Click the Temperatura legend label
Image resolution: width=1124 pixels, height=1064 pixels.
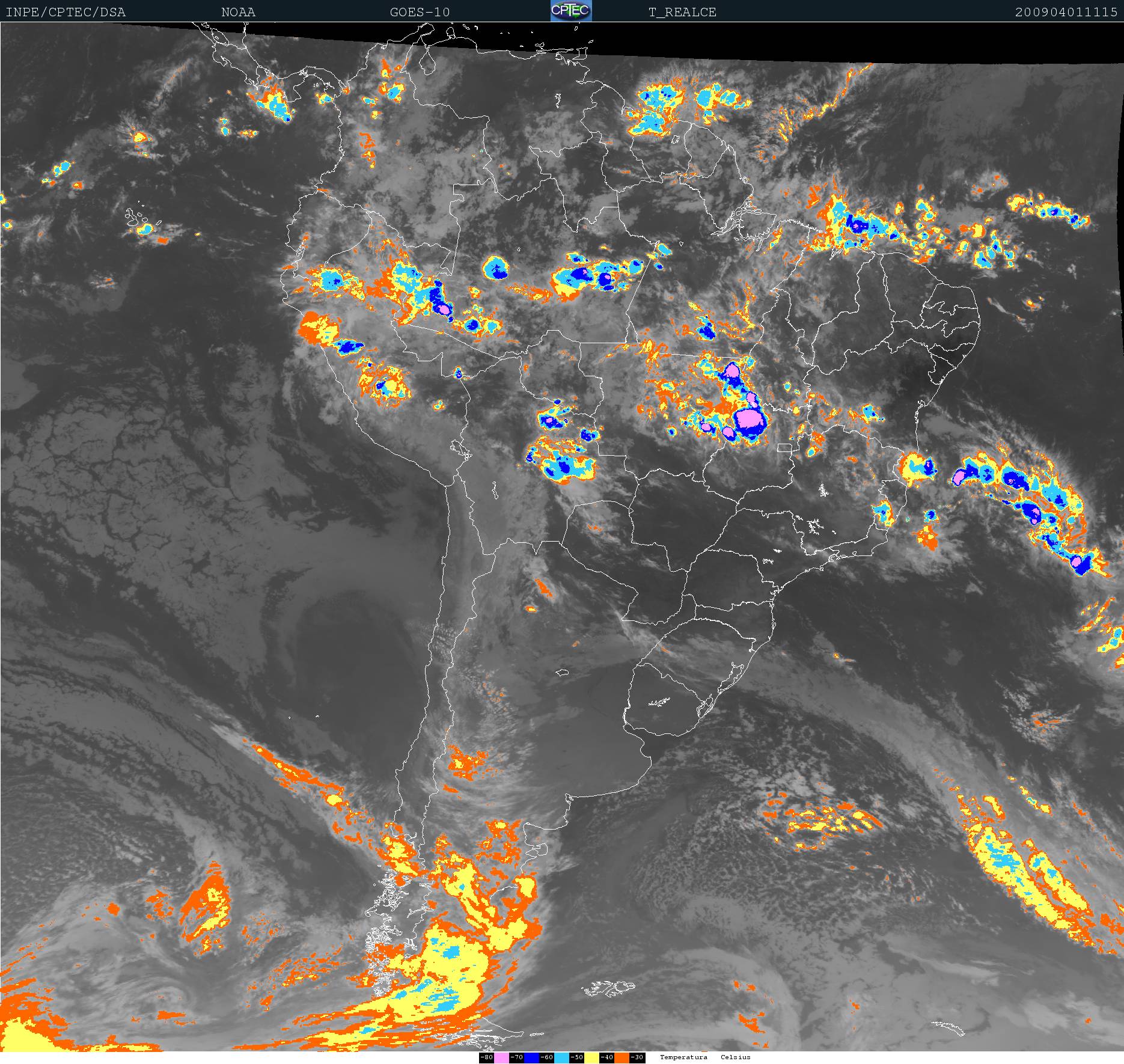(x=683, y=1057)
